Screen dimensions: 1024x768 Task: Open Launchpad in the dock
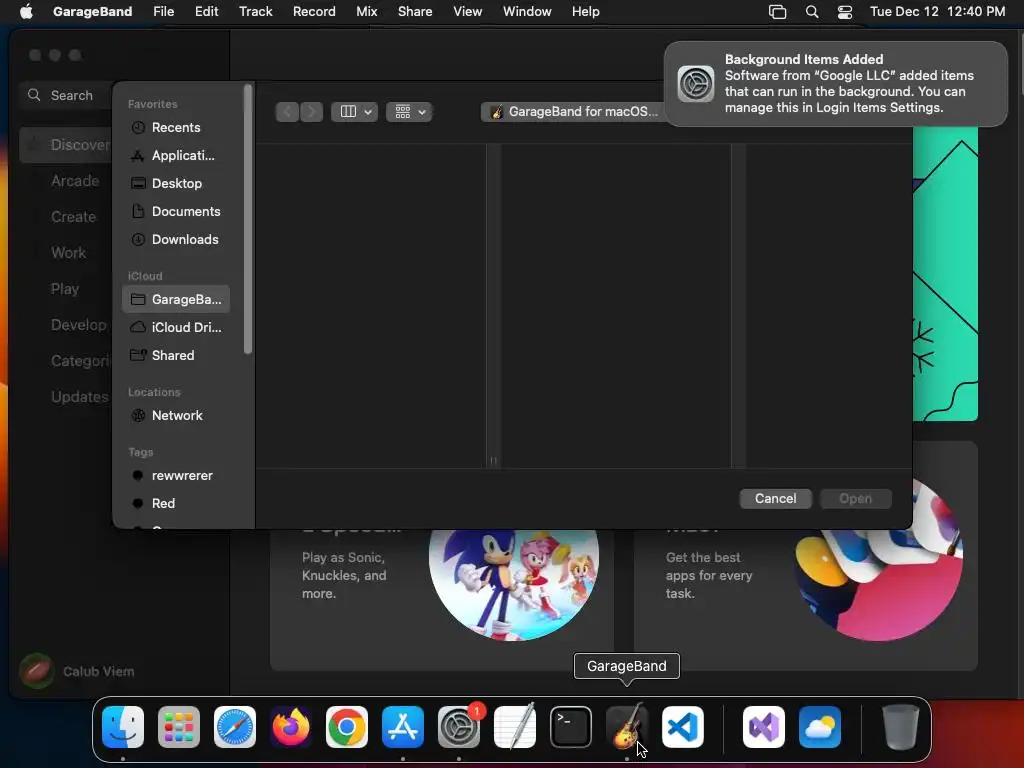point(179,727)
